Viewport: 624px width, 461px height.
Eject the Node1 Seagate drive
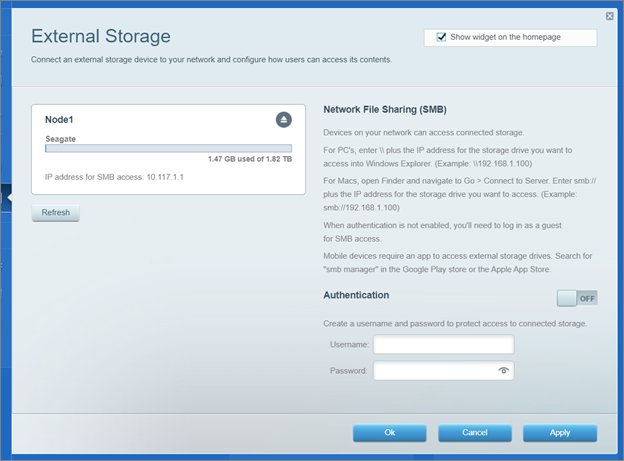tap(284, 119)
